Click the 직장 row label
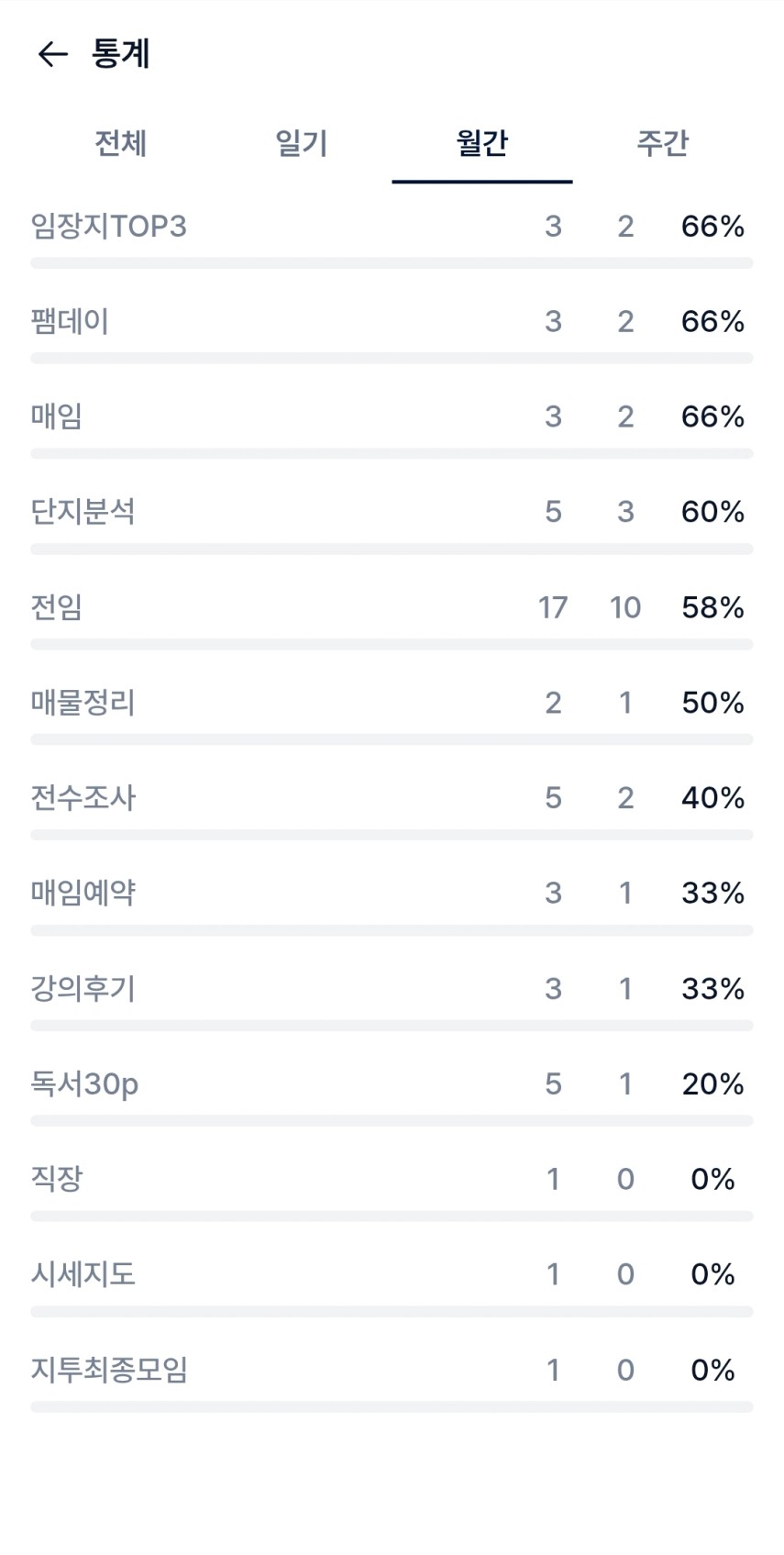The height and width of the screenshot is (1555, 784). tap(57, 1179)
